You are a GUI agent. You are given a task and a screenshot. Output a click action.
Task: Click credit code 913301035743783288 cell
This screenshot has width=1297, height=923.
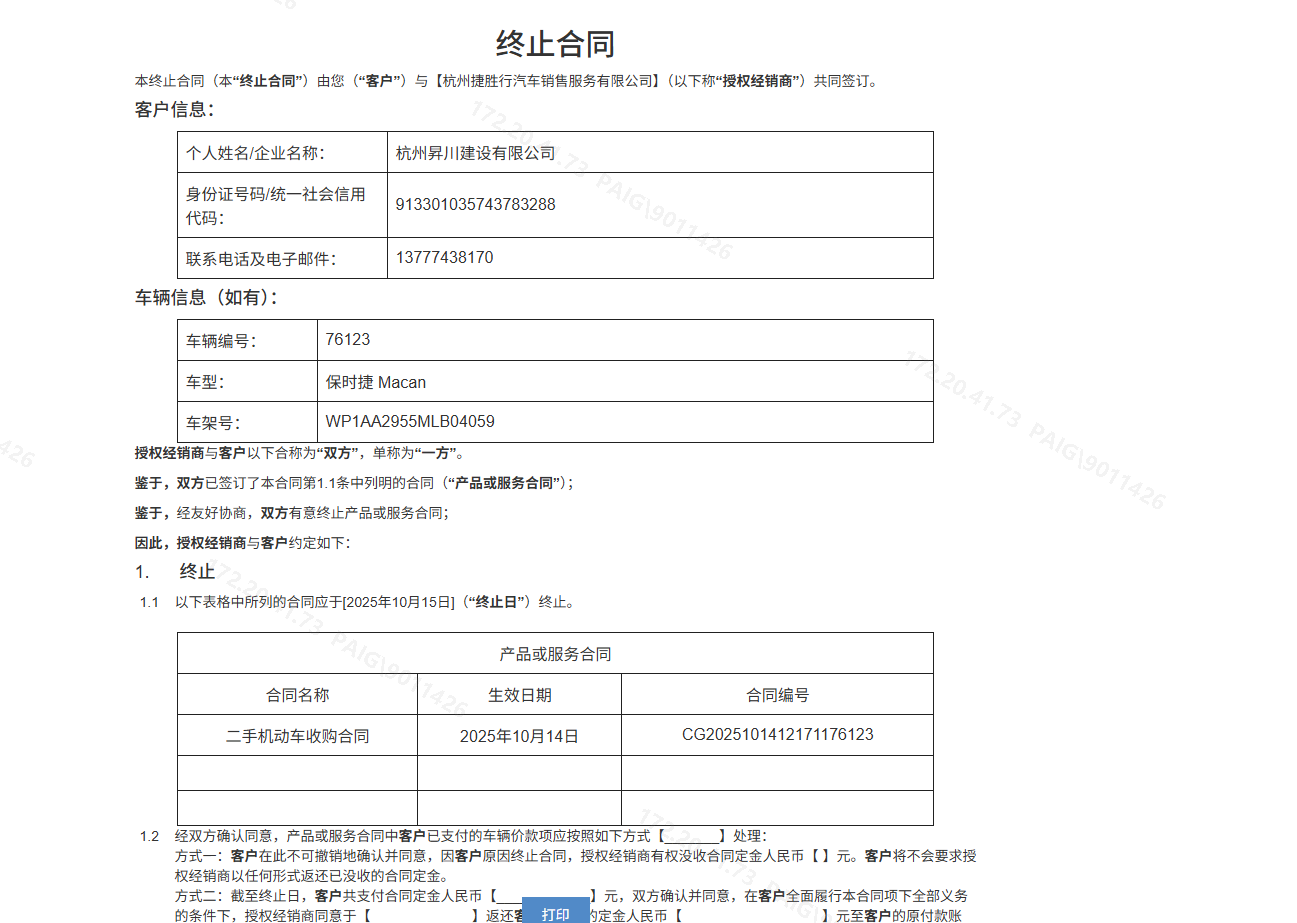click(x=475, y=205)
